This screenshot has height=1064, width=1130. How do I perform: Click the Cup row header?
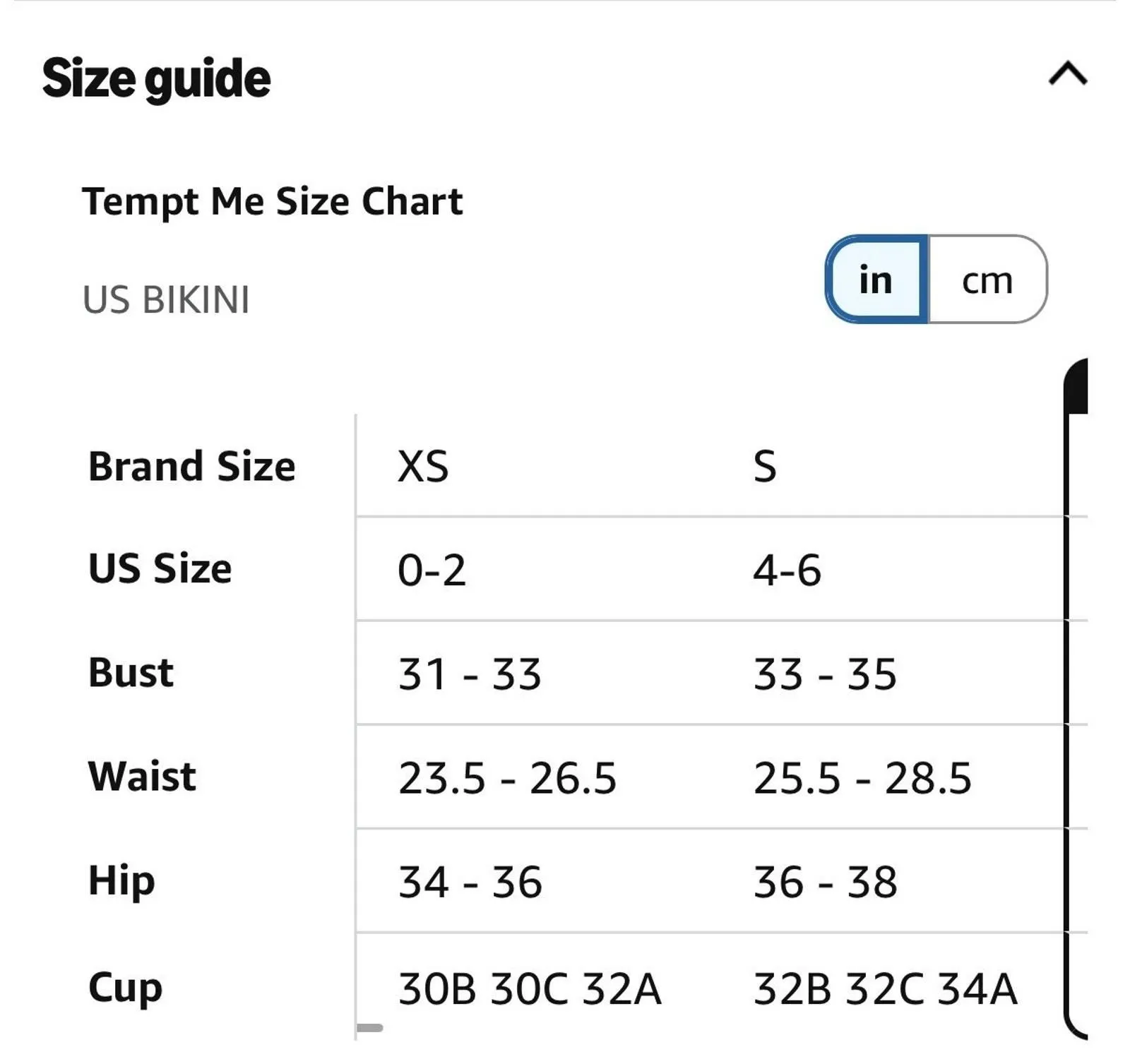[x=125, y=987]
